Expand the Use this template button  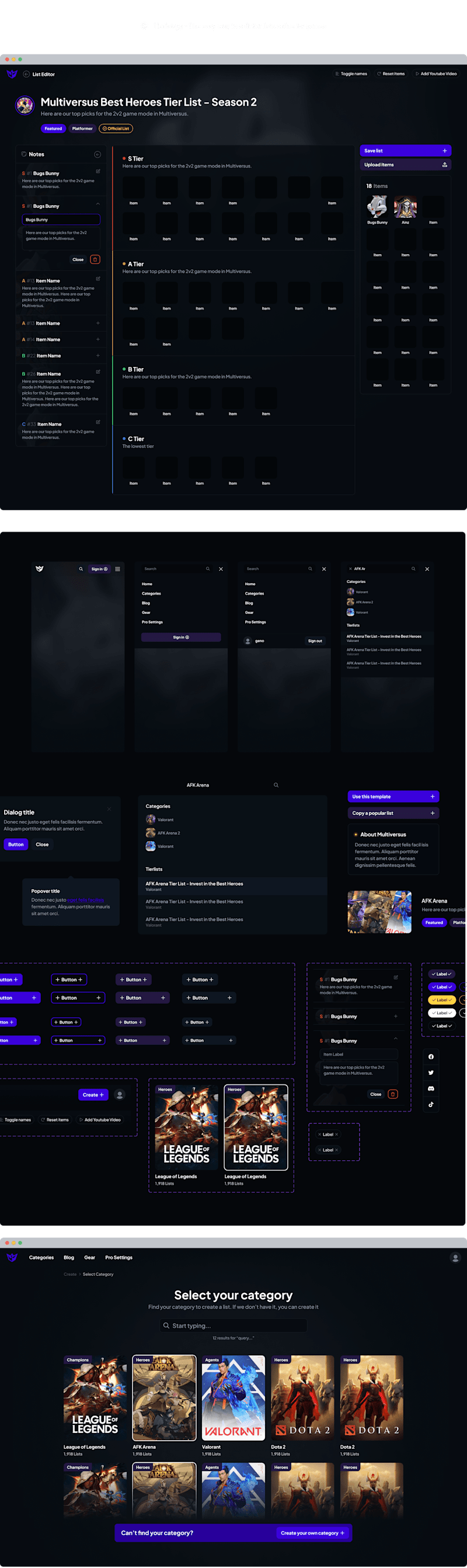(x=393, y=796)
